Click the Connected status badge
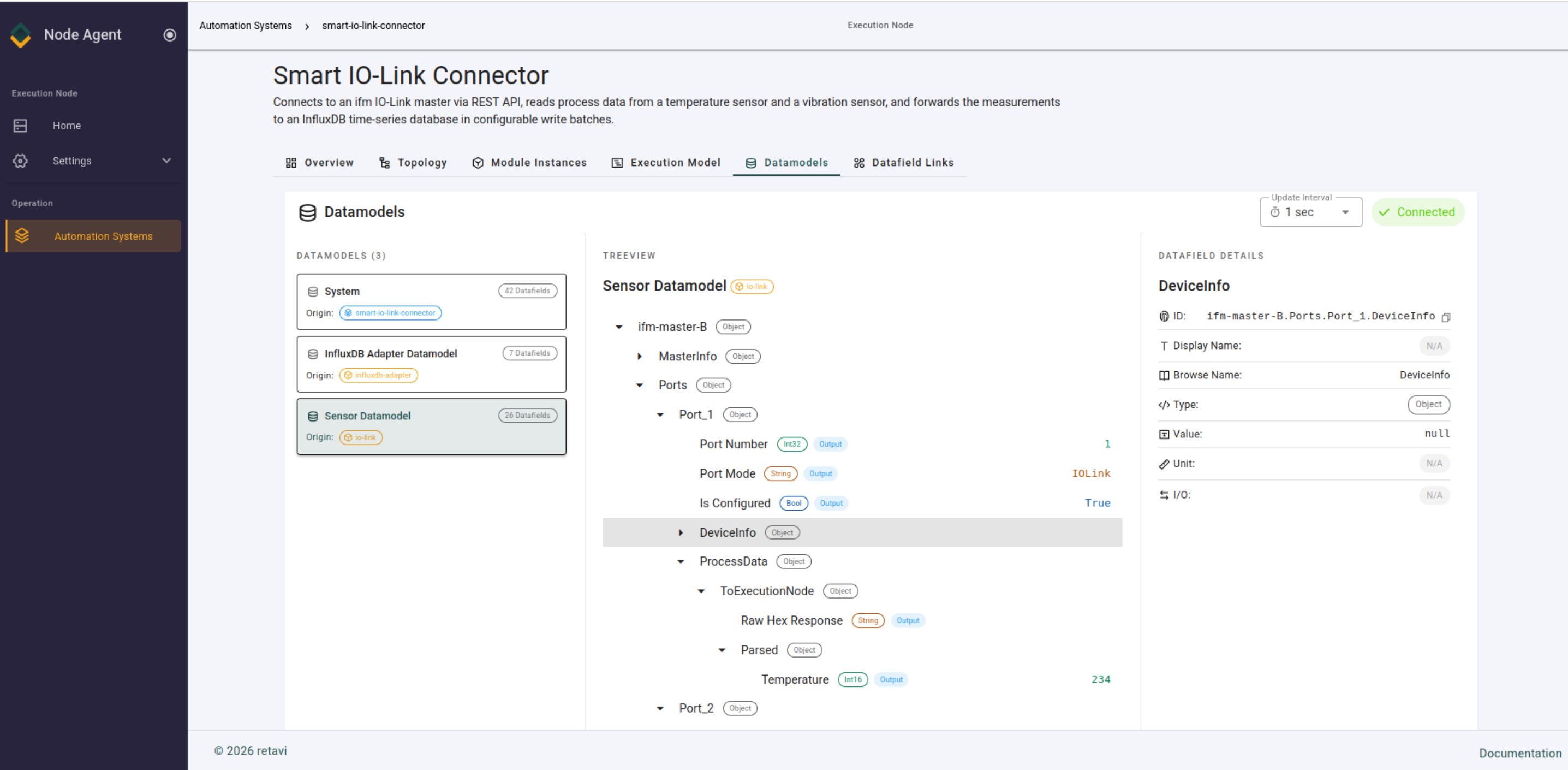Image resolution: width=1568 pixels, height=770 pixels. pos(1418,212)
